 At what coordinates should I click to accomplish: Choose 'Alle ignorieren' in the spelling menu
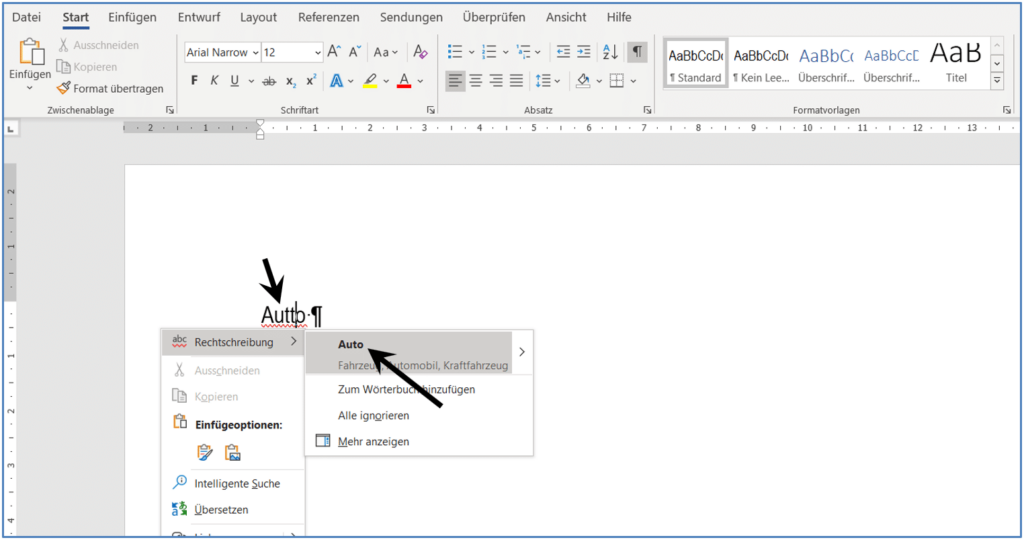pyautogui.click(x=373, y=415)
